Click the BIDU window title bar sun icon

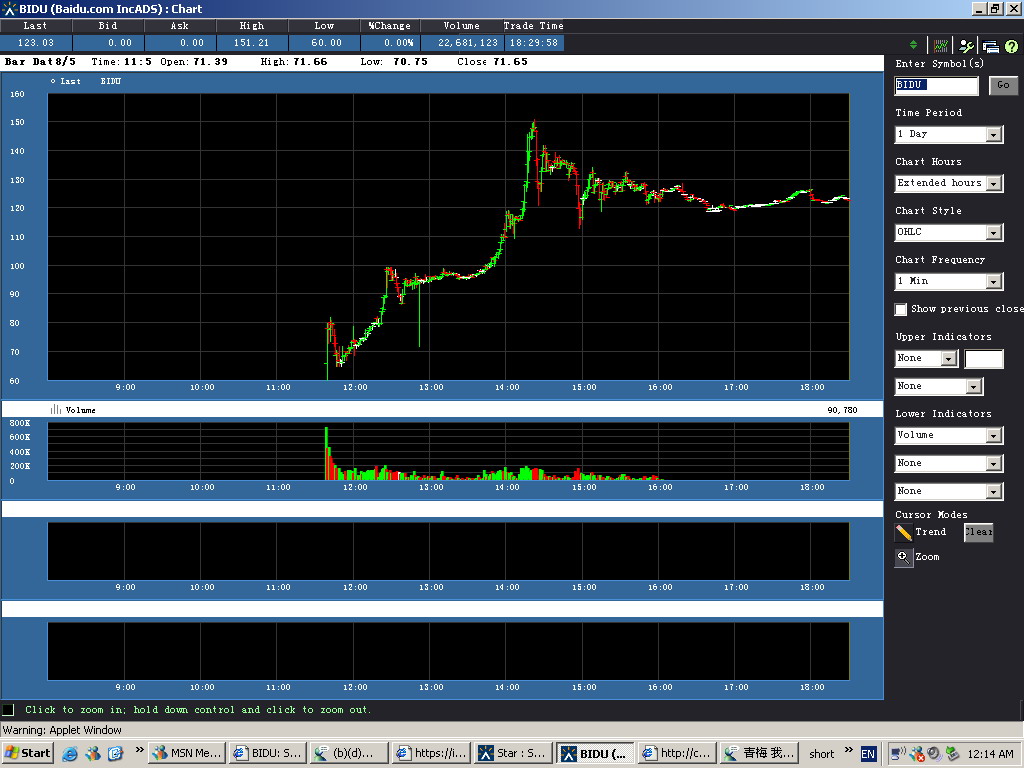(x=8, y=9)
